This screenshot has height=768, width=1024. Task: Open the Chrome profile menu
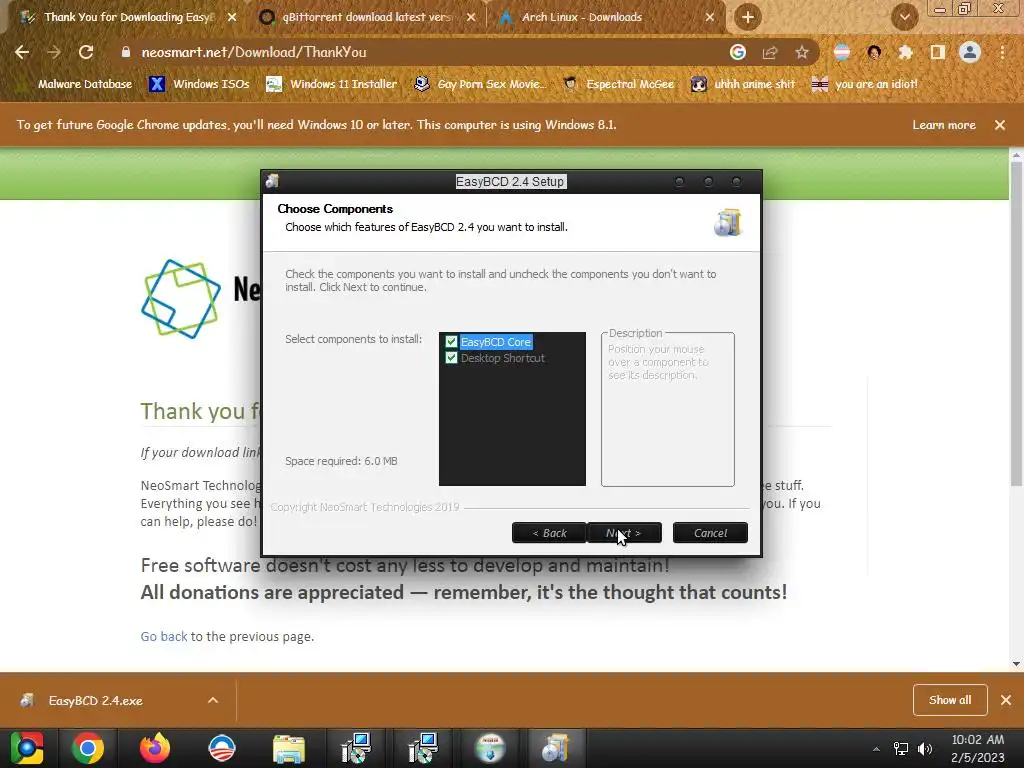tap(970, 52)
